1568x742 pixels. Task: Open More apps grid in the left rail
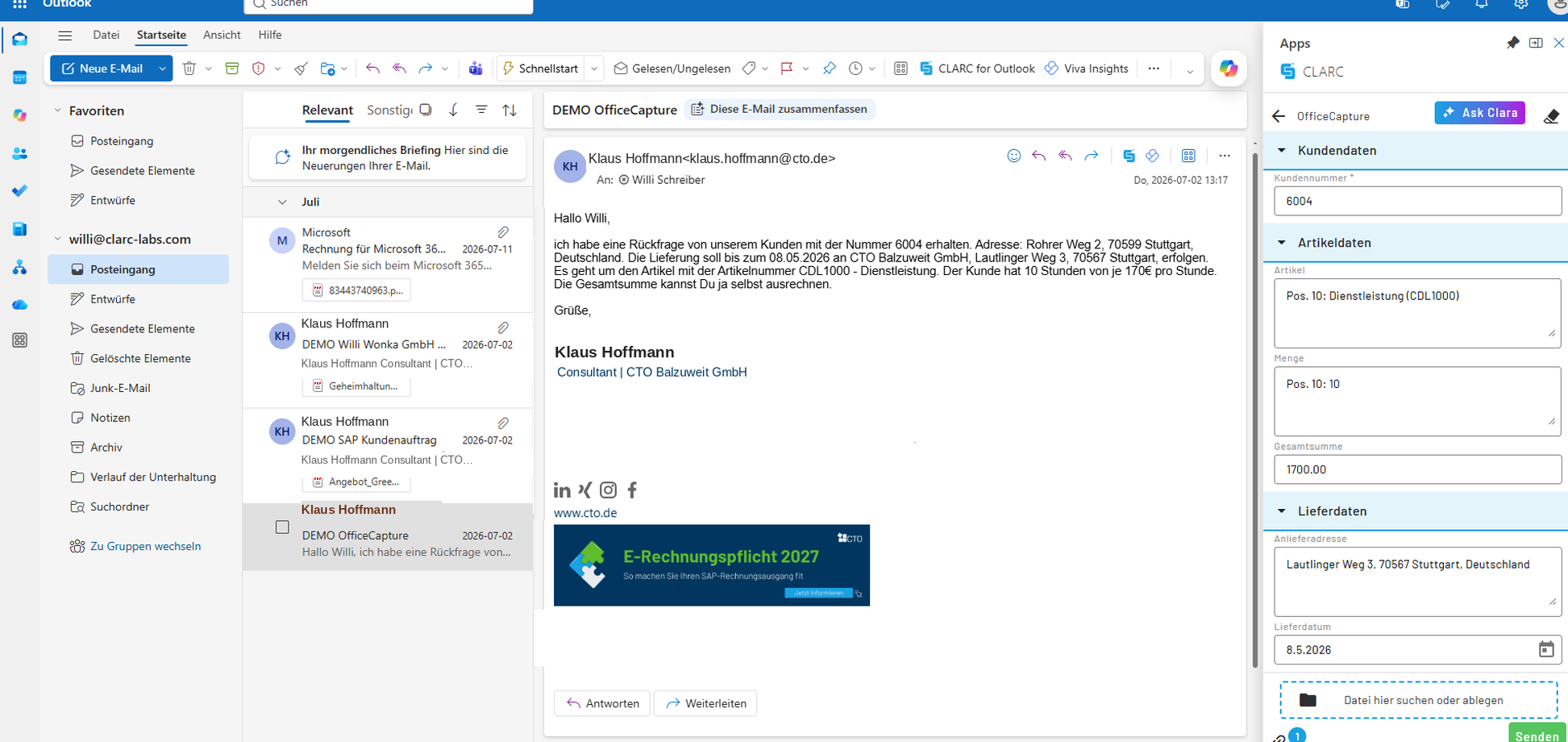coord(20,340)
